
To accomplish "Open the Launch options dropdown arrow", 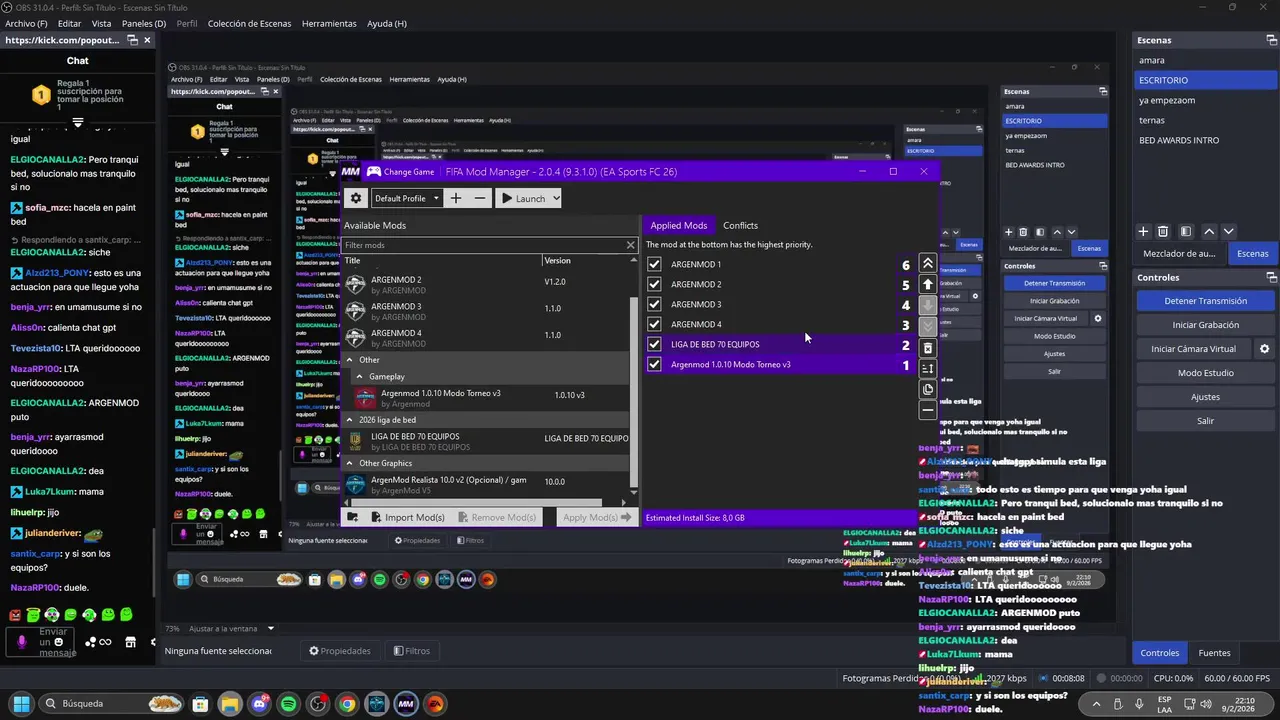I will [556, 198].
